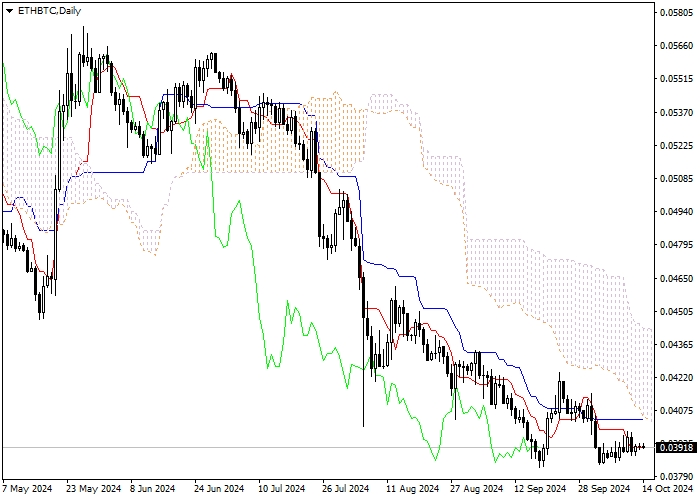This screenshot has height=500, width=700.
Task: Click the 26 Jul 2024 date label
Action: 346,489
